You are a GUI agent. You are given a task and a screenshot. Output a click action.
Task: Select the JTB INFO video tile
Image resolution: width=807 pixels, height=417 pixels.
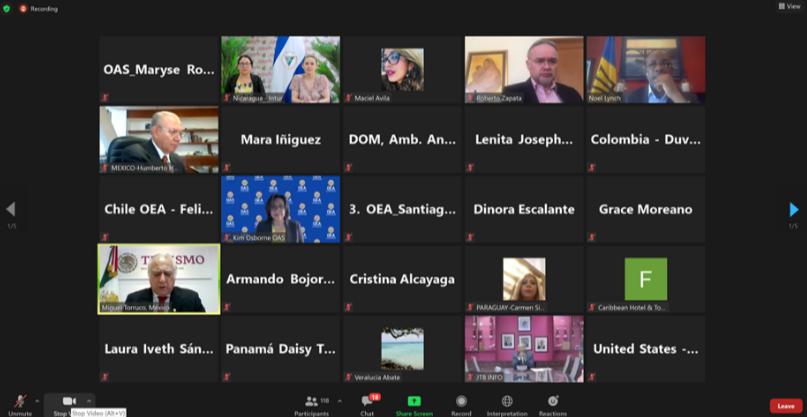click(524, 349)
